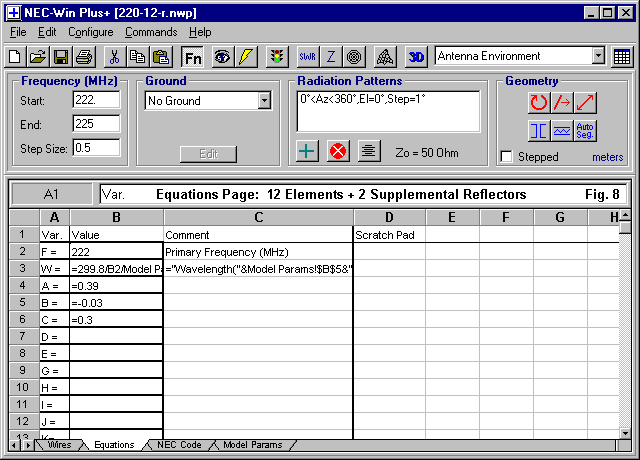Image resolution: width=640 pixels, height=460 pixels.
Task: Click the Cut scissors icon
Action: [114, 57]
